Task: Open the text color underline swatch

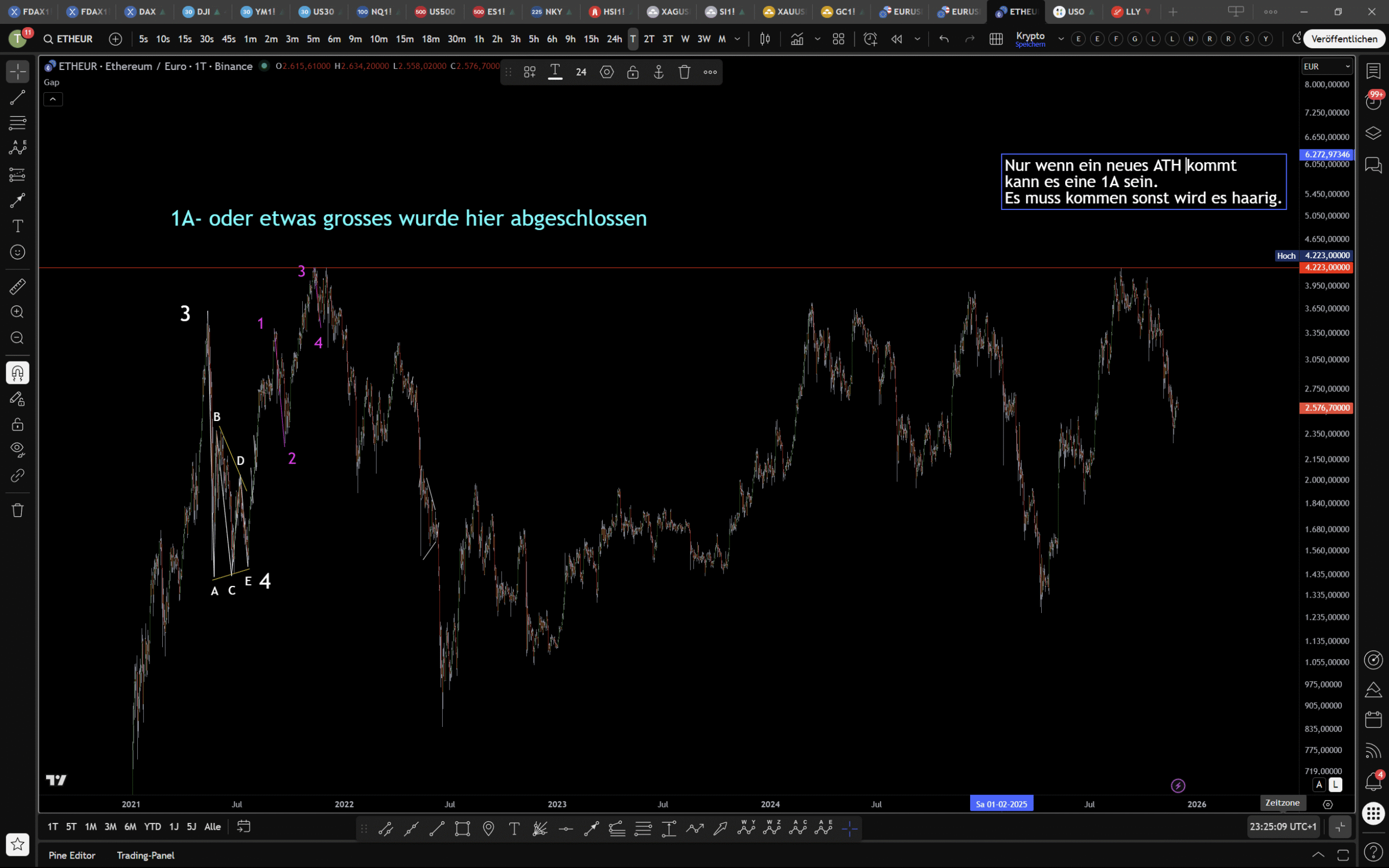Action: click(554, 72)
